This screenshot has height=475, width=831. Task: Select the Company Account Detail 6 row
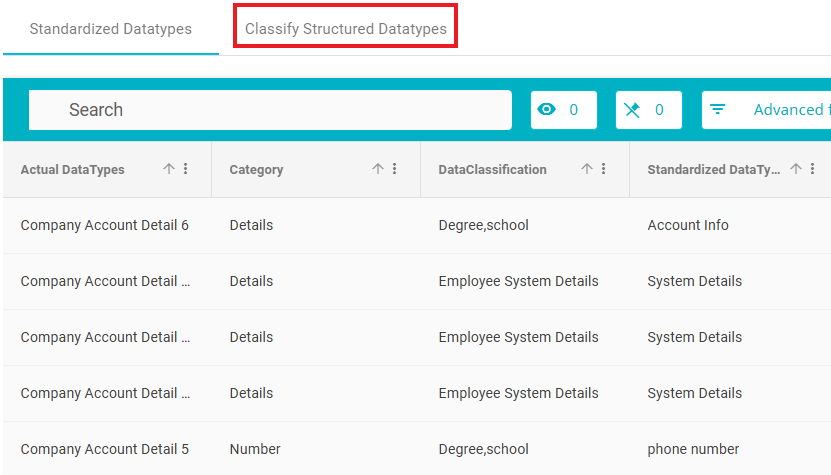point(417,225)
